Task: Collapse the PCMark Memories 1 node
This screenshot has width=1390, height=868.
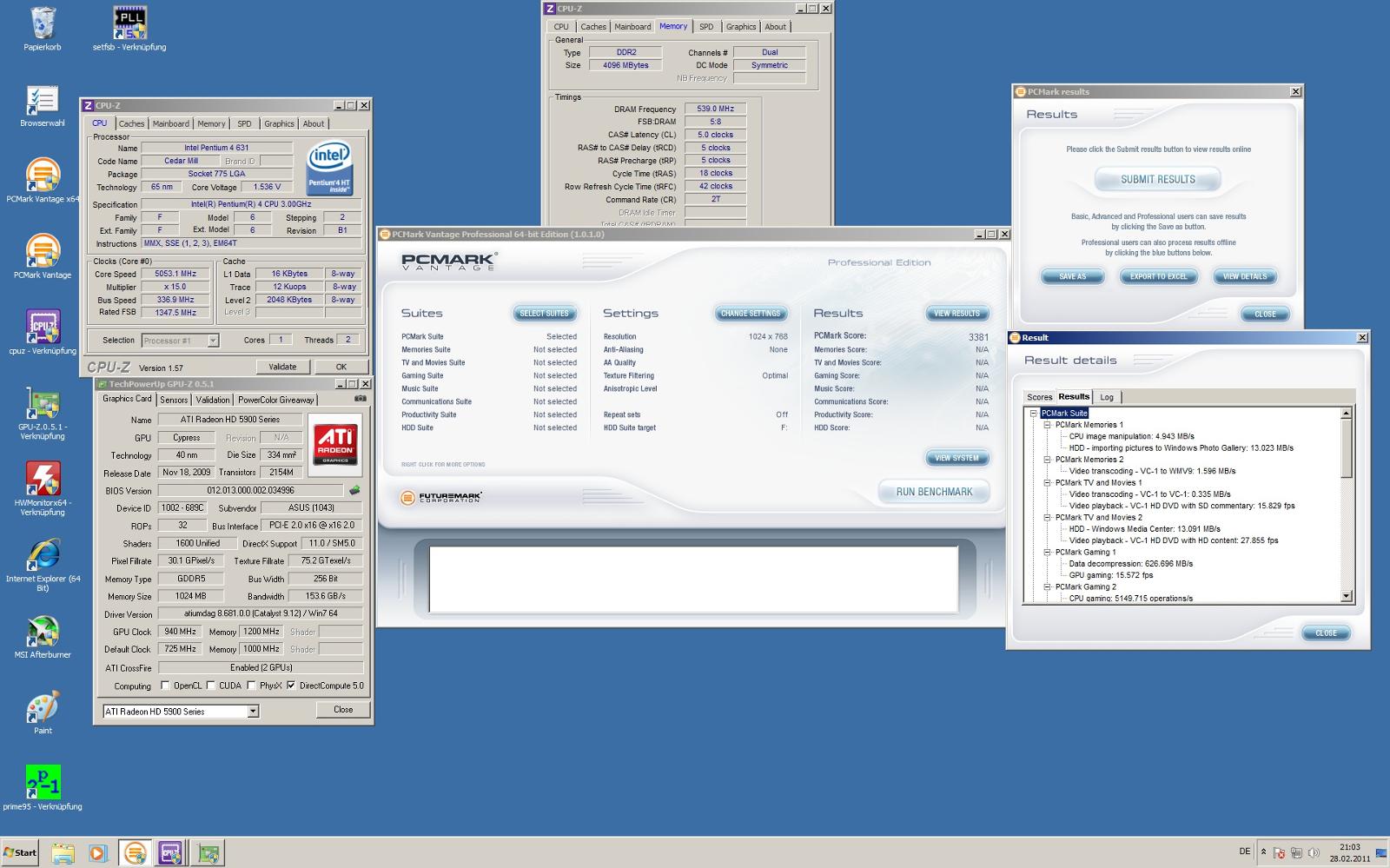Action: click(x=1048, y=425)
